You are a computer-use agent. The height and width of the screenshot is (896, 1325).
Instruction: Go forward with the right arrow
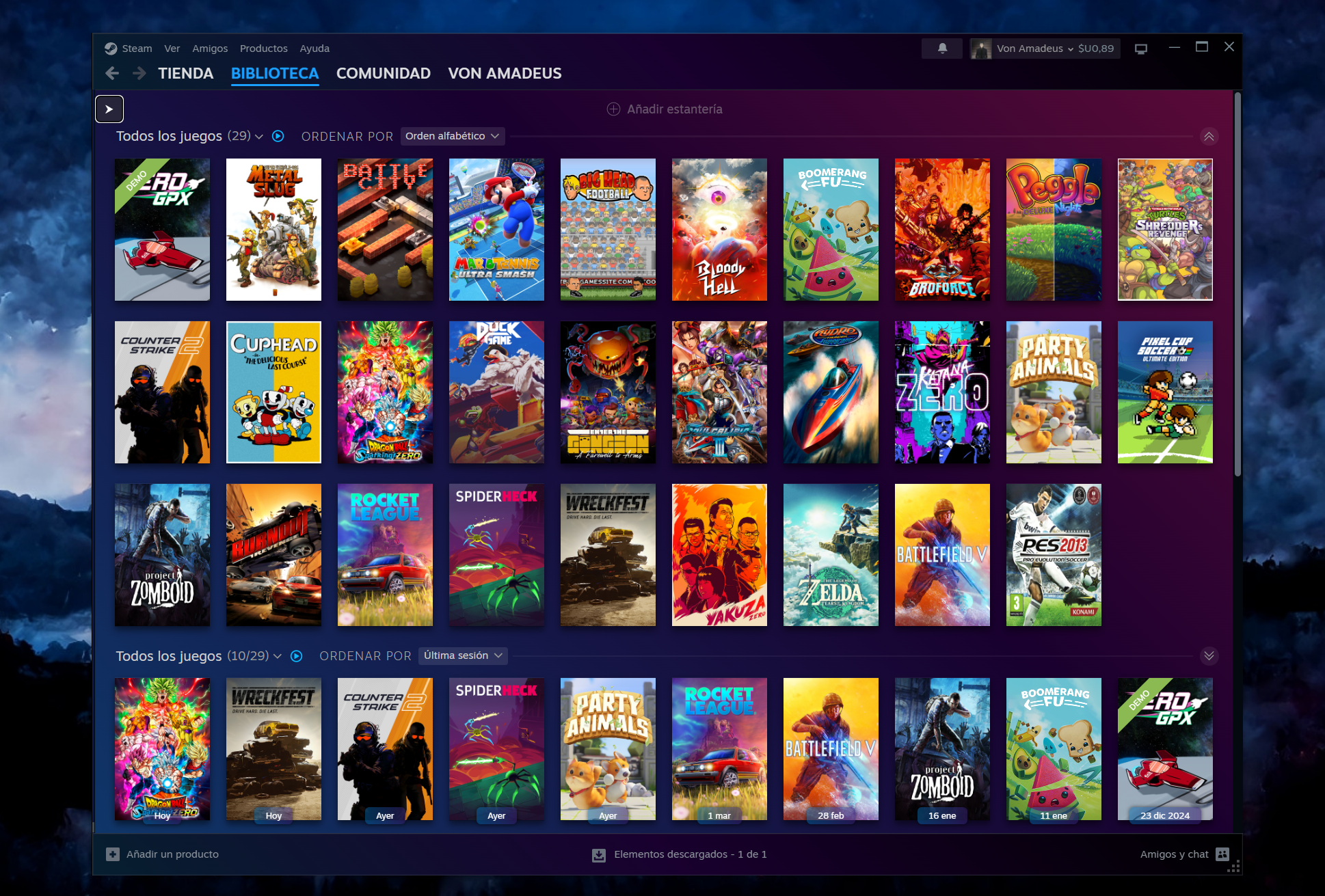(x=139, y=73)
